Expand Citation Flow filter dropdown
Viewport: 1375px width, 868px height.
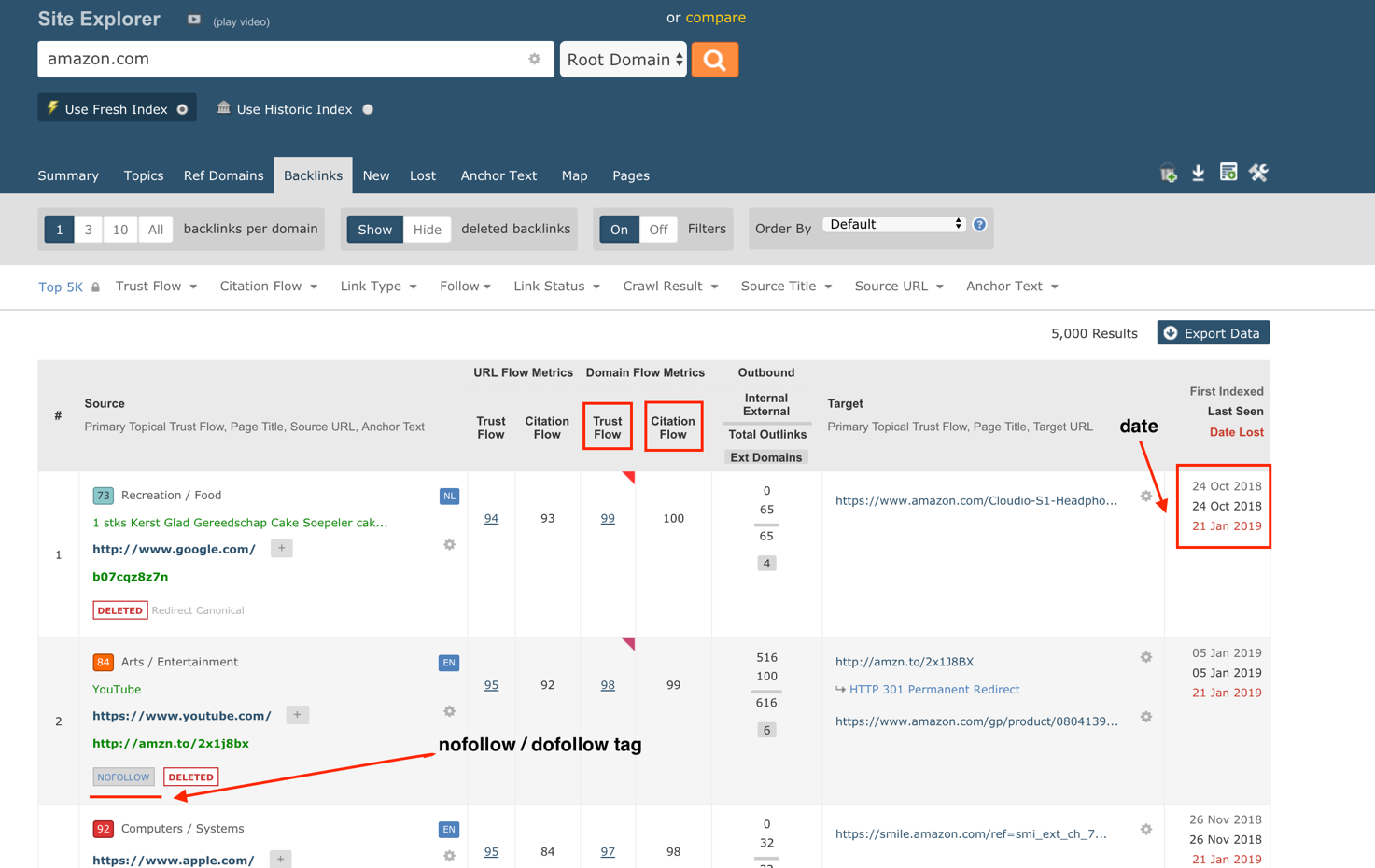click(269, 287)
